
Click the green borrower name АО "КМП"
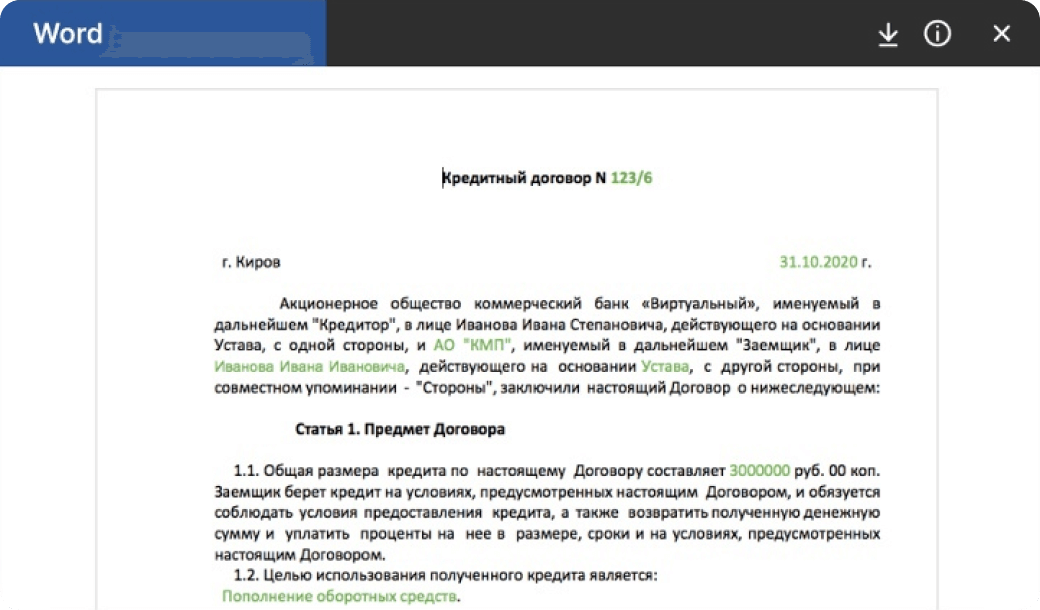coord(473,345)
